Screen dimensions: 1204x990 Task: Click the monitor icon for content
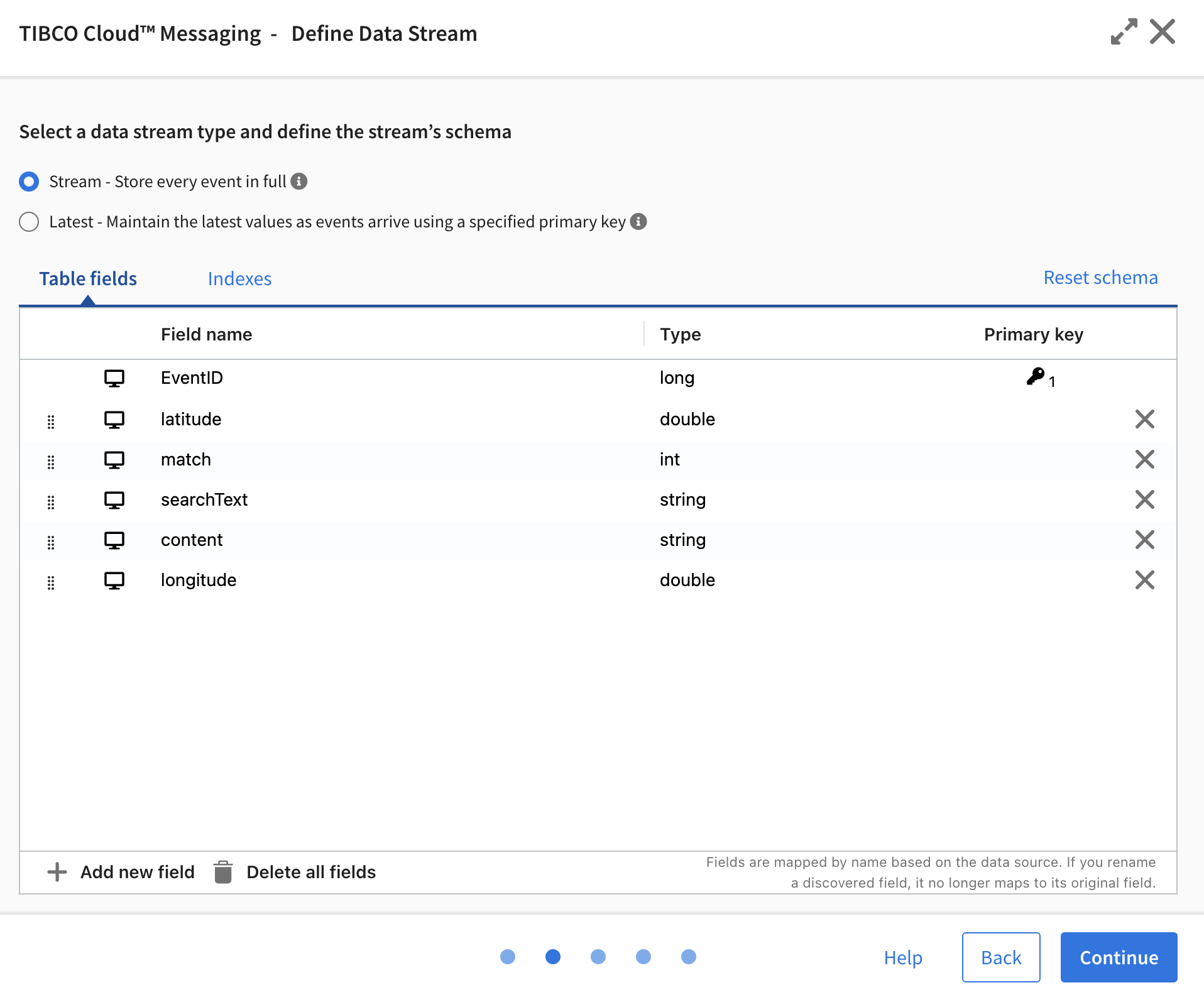click(114, 540)
